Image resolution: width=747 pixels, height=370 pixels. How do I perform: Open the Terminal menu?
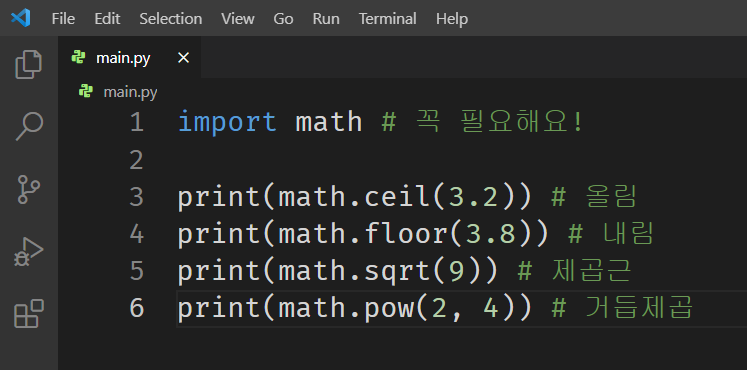tap(387, 19)
